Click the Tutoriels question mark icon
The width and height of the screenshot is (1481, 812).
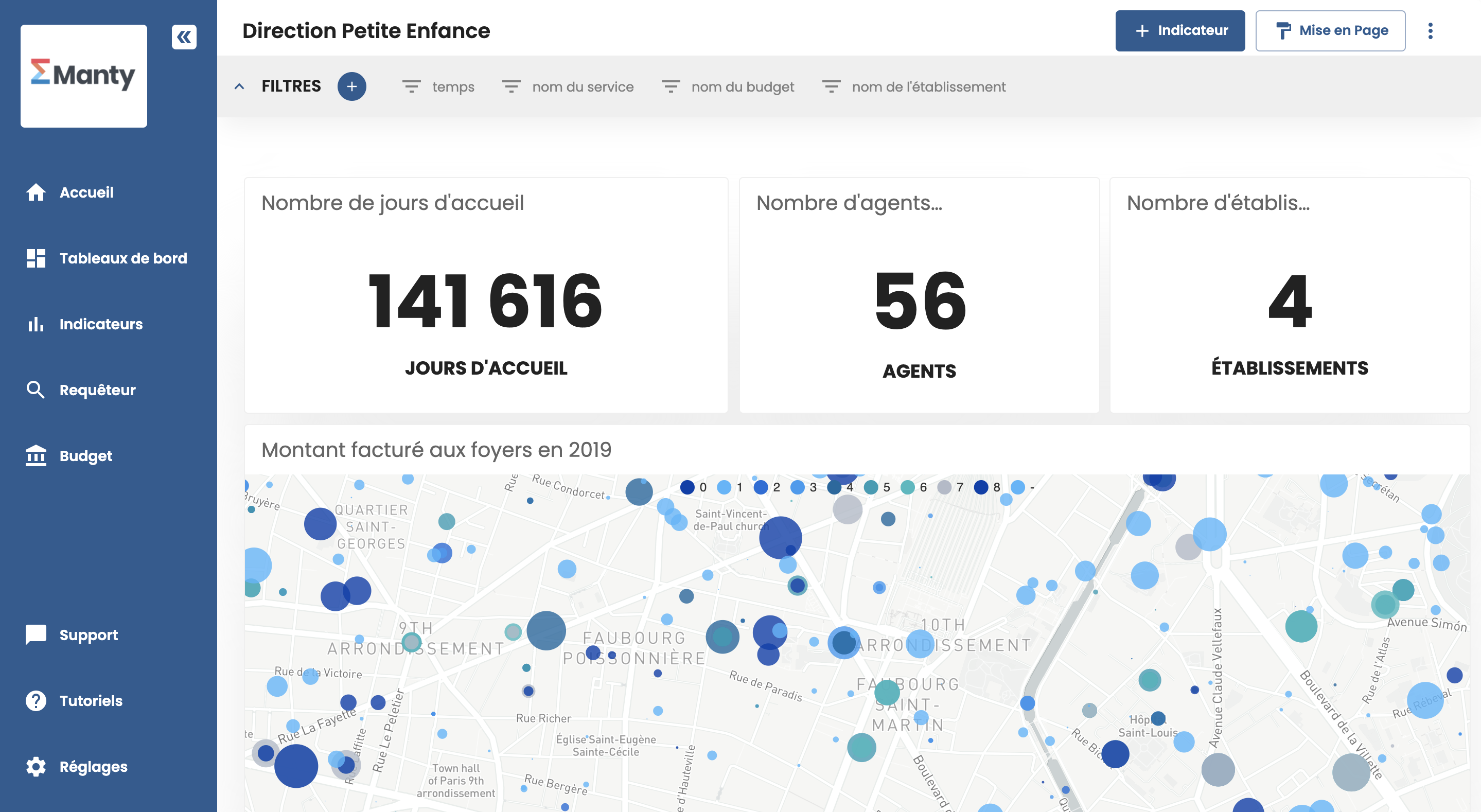(x=36, y=700)
